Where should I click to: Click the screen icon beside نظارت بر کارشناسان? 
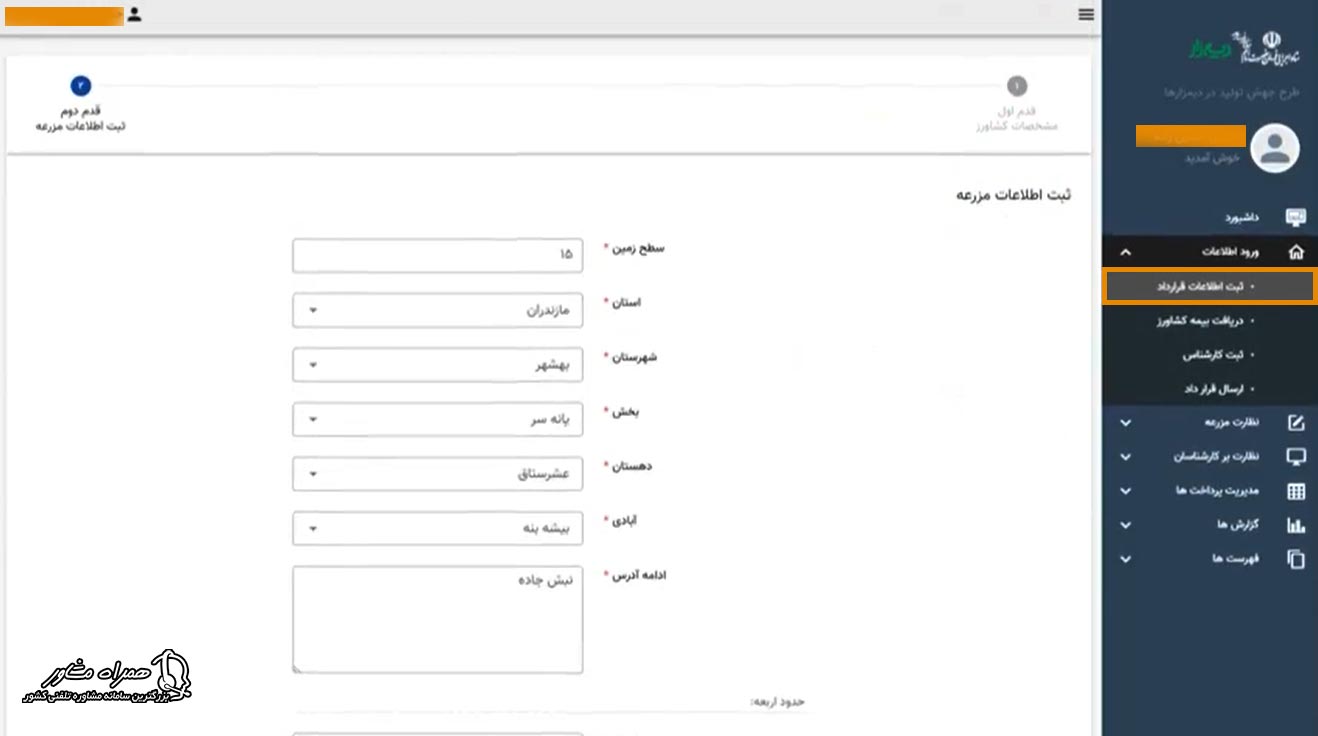tap(1296, 456)
